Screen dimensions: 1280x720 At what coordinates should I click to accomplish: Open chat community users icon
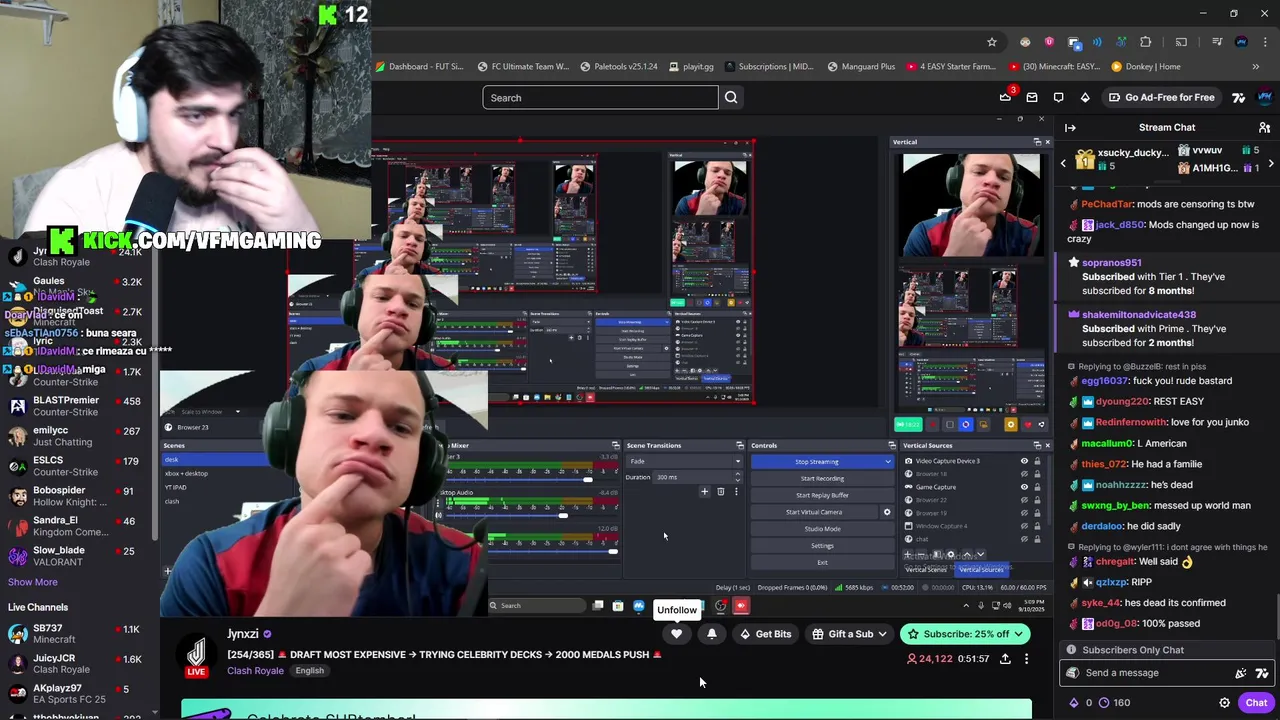click(x=1264, y=128)
